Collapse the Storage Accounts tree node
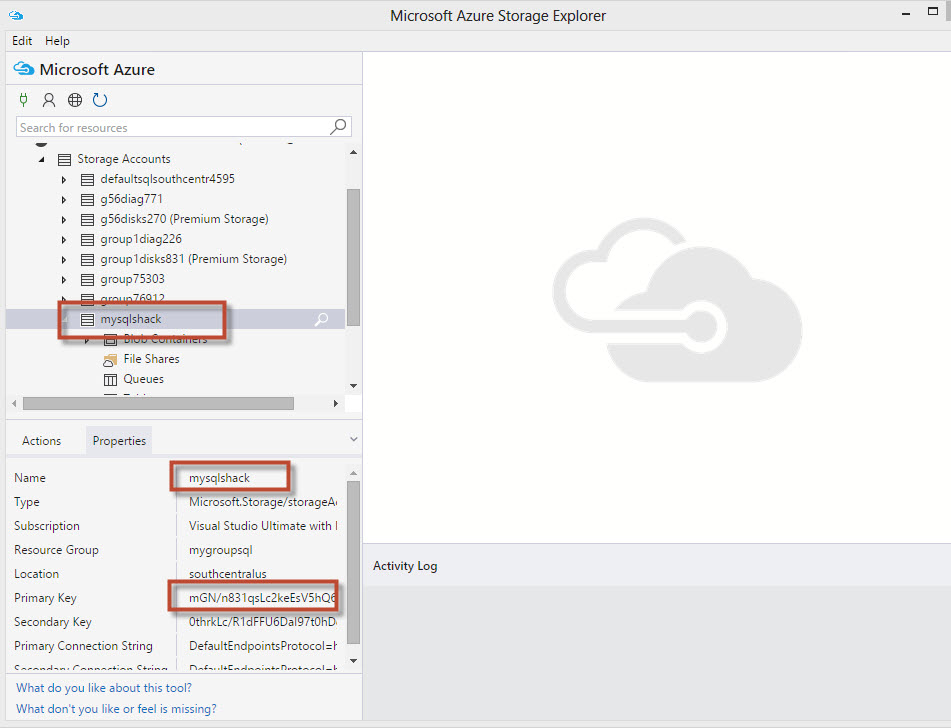This screenshot has width=951, height=728. tap(41, 160)
